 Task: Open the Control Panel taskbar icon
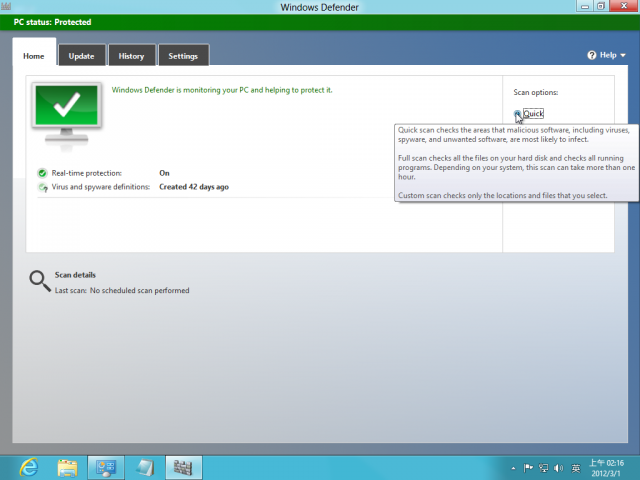click(106, 468)
